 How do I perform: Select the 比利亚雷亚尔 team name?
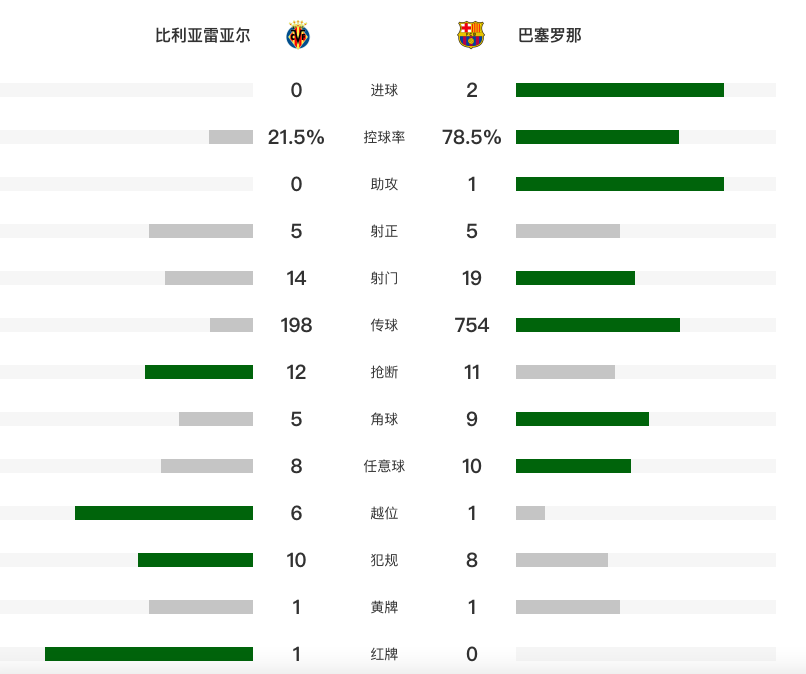pos(203,36)
